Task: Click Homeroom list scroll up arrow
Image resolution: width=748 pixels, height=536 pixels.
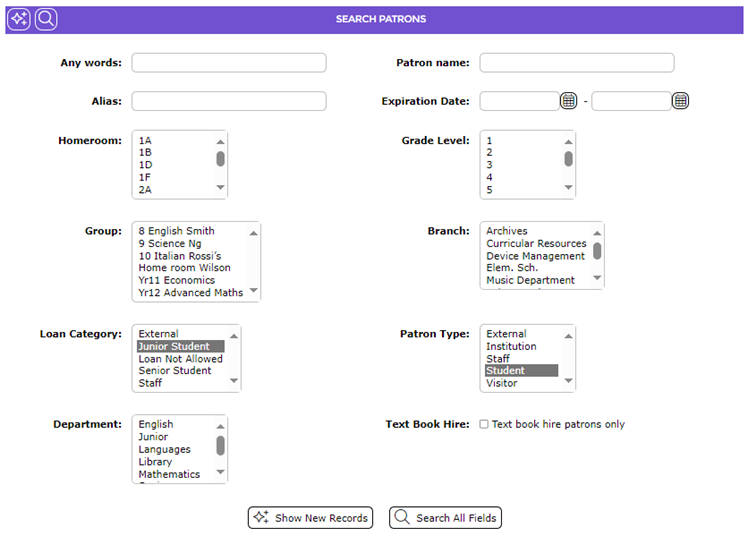Action: [x=220, y=142]
